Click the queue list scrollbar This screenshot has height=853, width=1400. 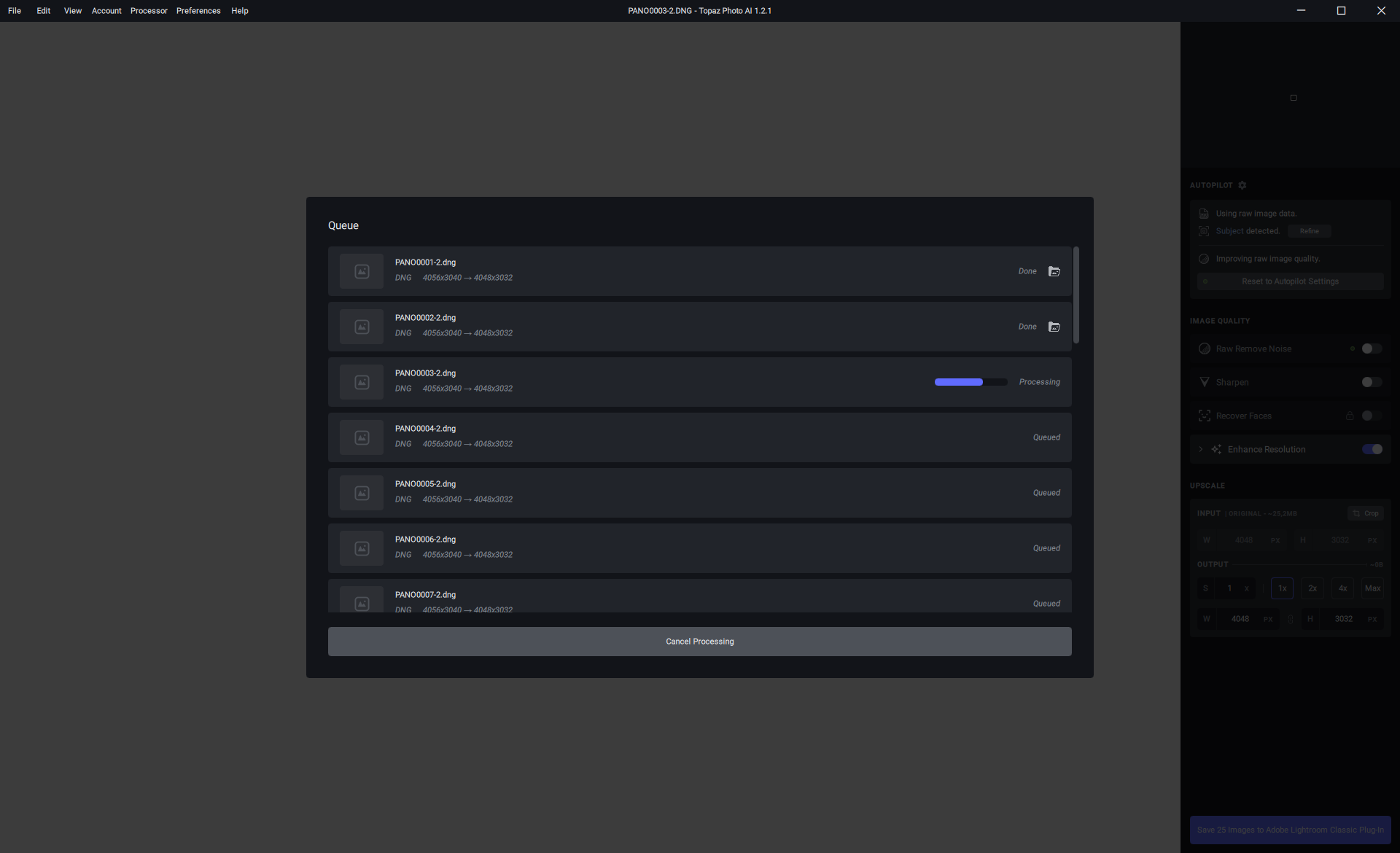click(x=1076, y=295)
